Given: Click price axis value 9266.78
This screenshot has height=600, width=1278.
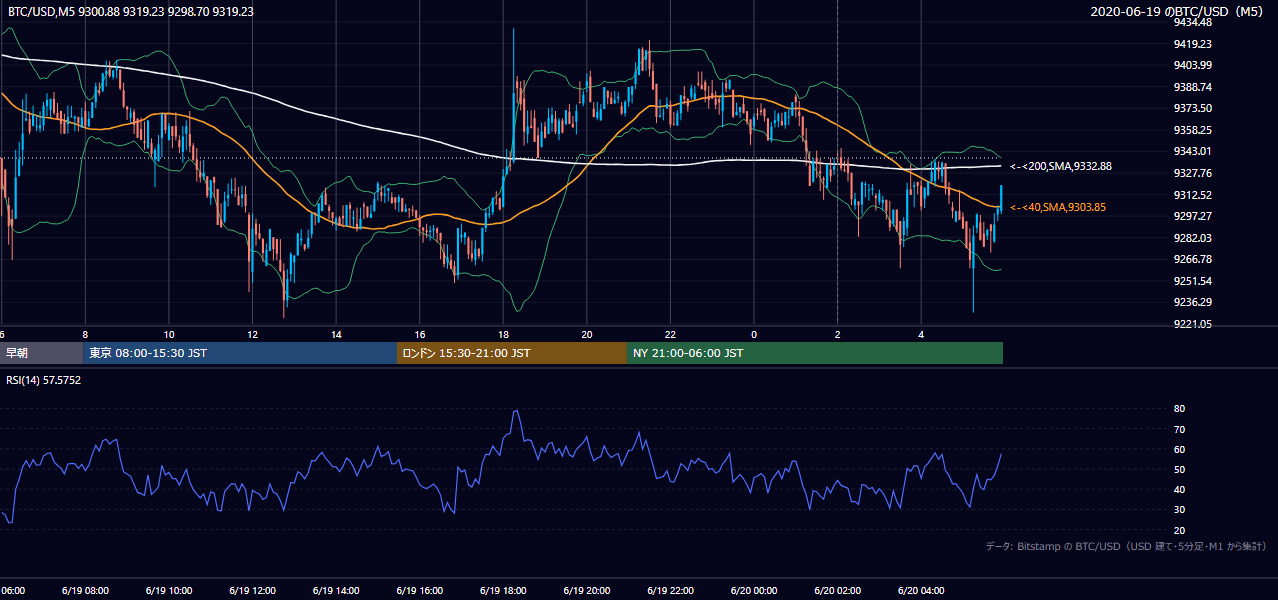Looking at the screenshot, I should 1193,259.
